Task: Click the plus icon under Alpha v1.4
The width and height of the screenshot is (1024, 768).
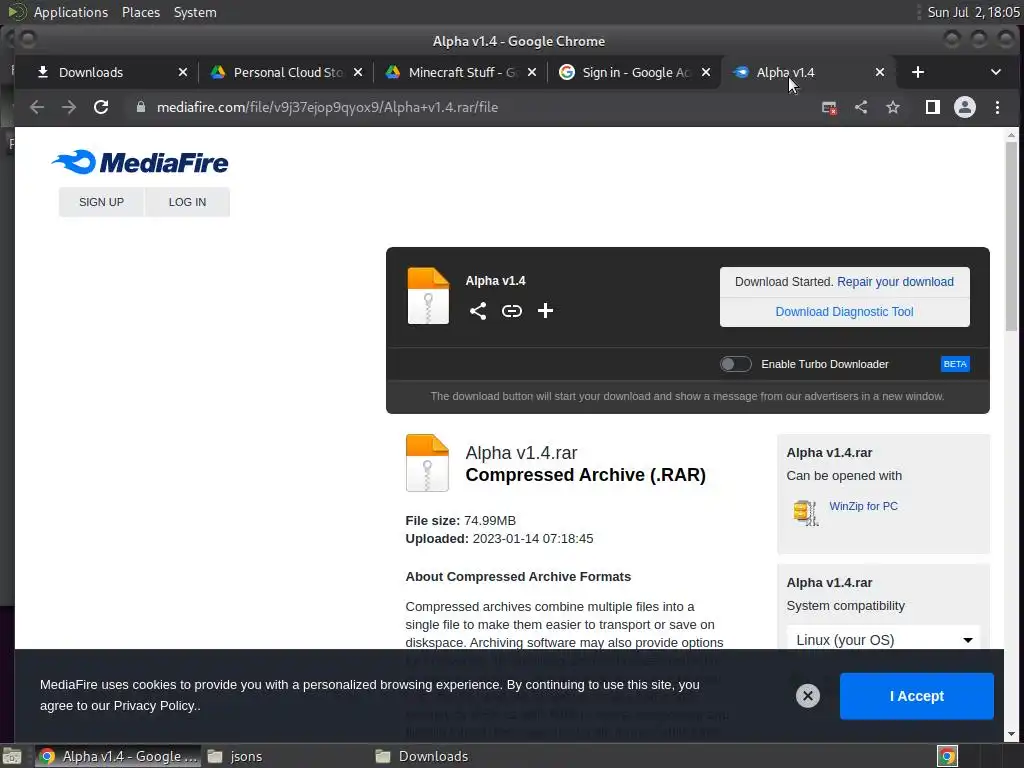Action: 545,311
